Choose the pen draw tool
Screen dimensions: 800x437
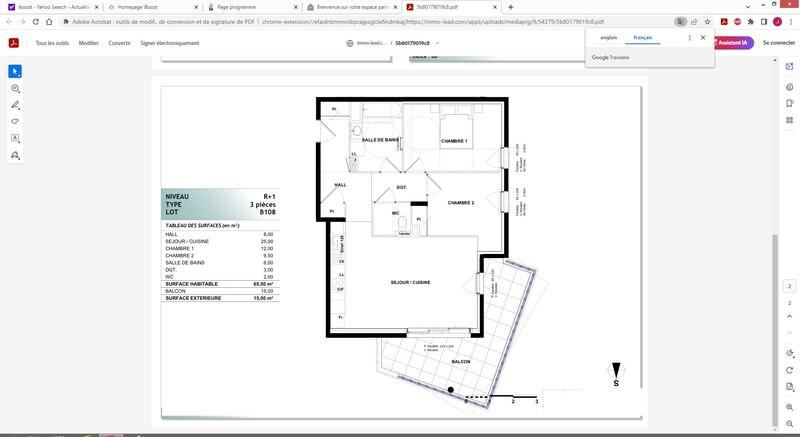click(16, 105)
